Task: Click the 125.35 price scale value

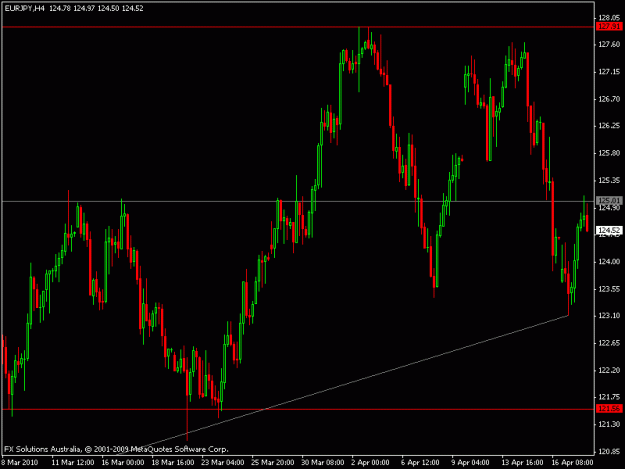Action: [x=609, y=180]
